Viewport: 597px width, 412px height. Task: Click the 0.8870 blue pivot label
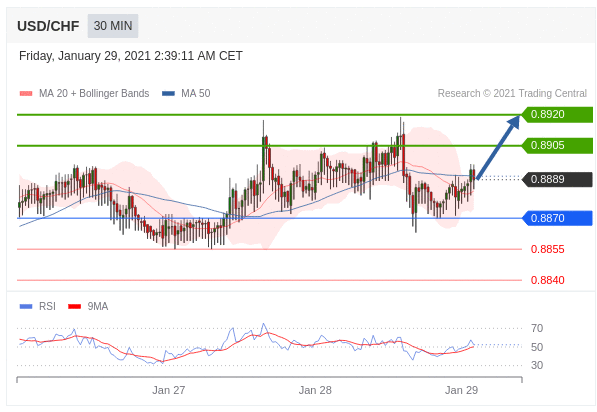click(557, 218)
